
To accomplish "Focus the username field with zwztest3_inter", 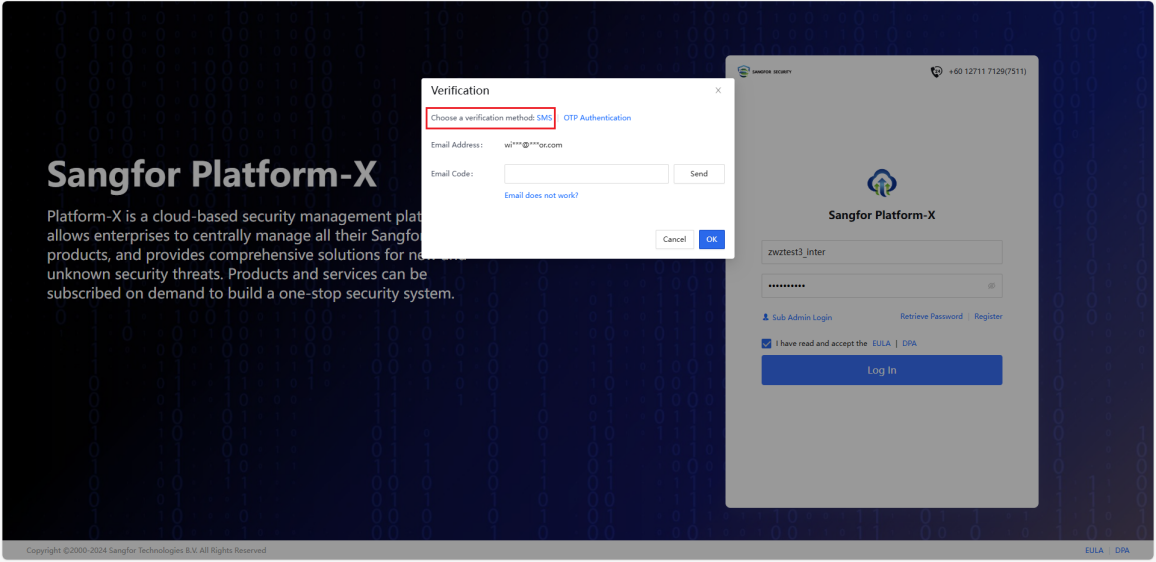I will coord(882,251).
